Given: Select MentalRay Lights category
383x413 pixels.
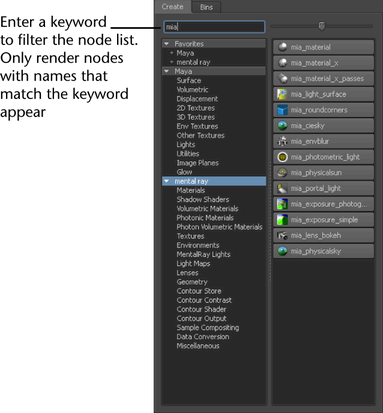Looking at the screenshot, I should [x=203, y=254].
